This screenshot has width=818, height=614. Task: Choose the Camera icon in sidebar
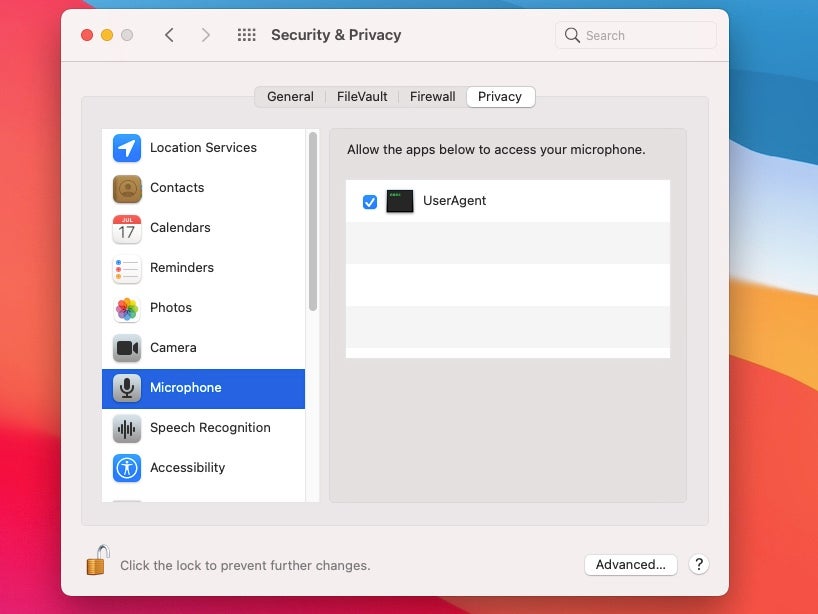coord(127,348)
